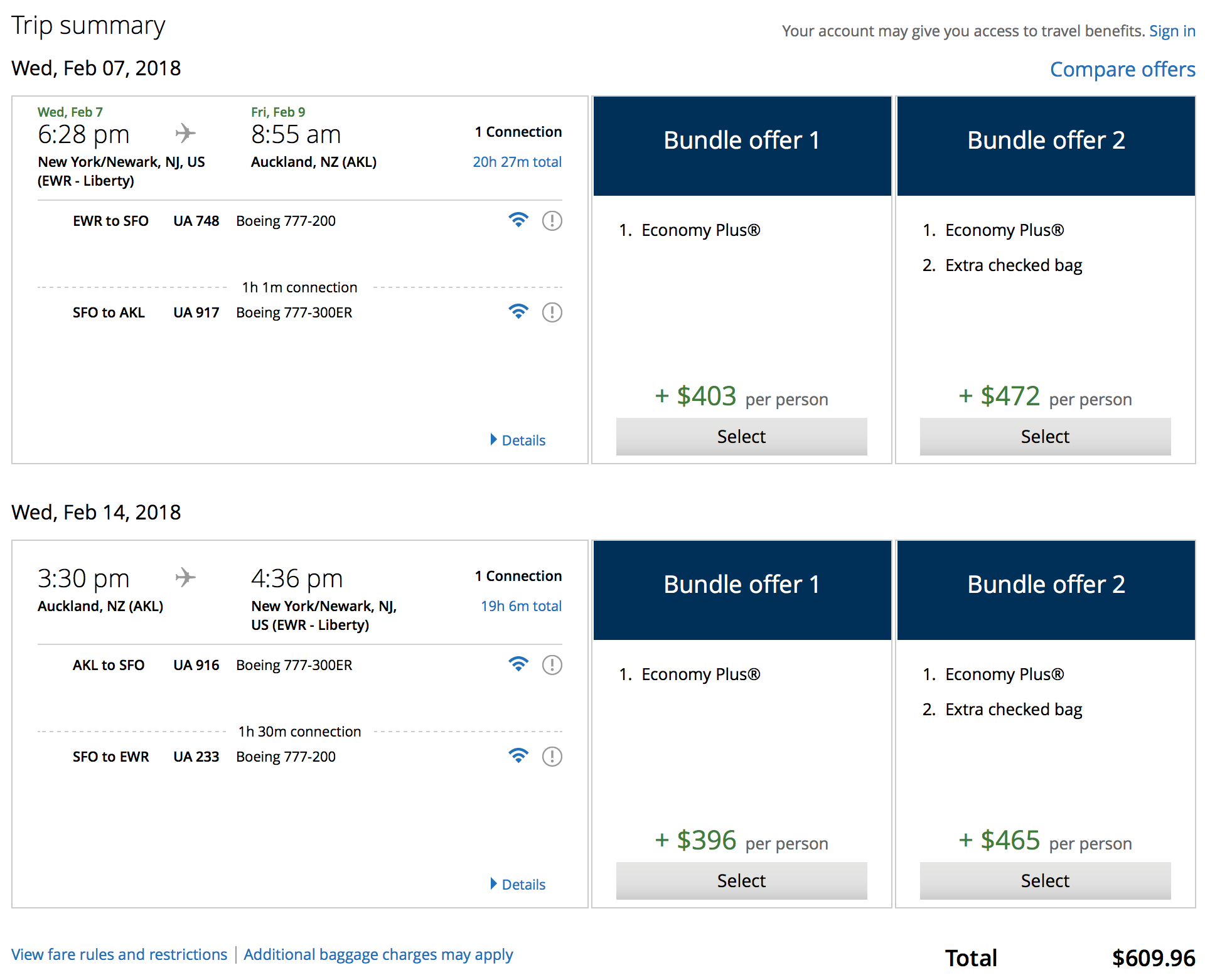Open Additional baggage charges may apply link
The width and height of the screenshot is (1205, 980).
[378, 954]
